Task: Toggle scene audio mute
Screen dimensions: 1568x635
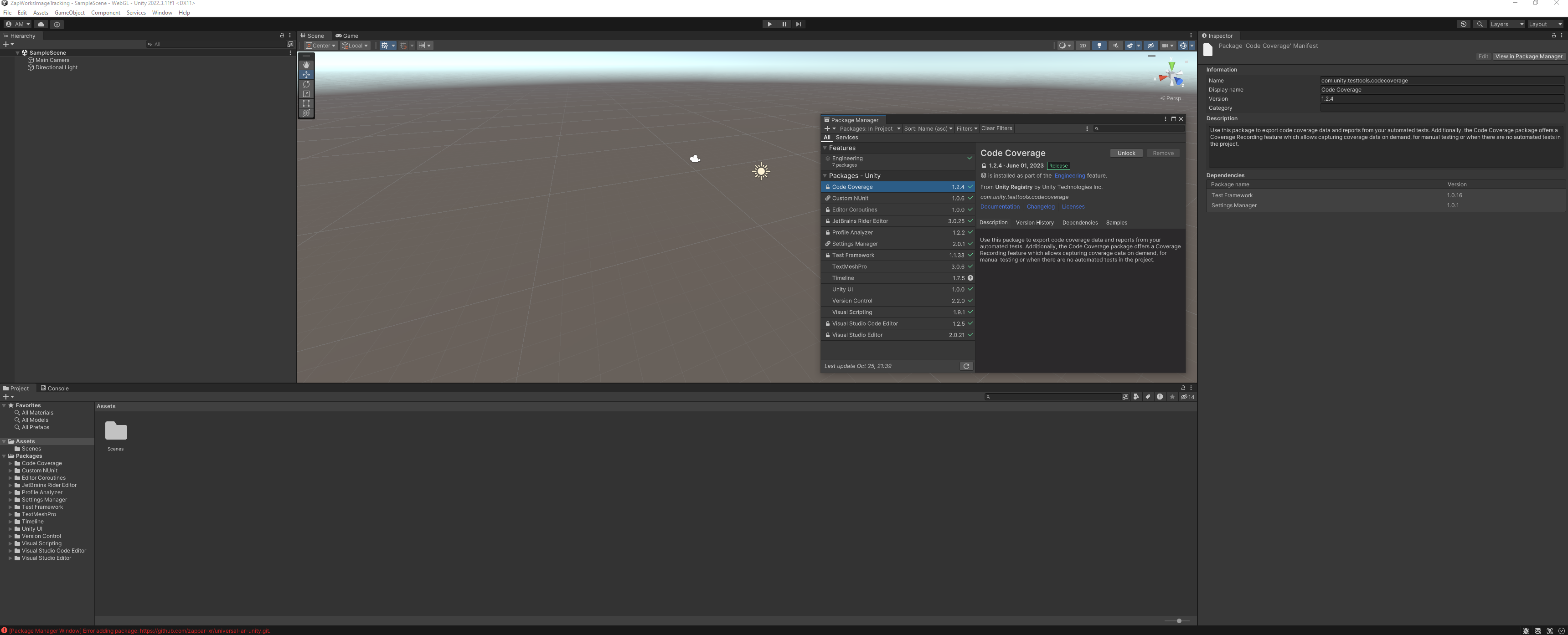Action: click(1116, 46)
